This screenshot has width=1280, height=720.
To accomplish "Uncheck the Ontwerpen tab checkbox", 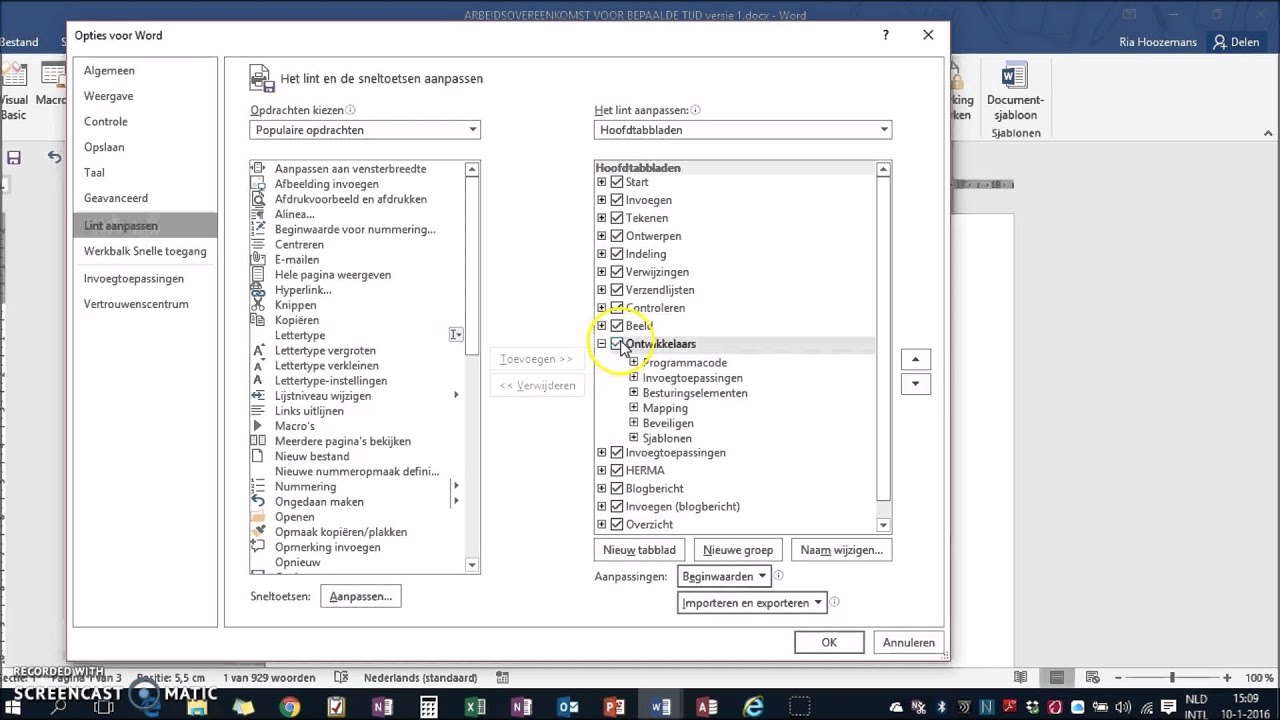I will 617,236.
